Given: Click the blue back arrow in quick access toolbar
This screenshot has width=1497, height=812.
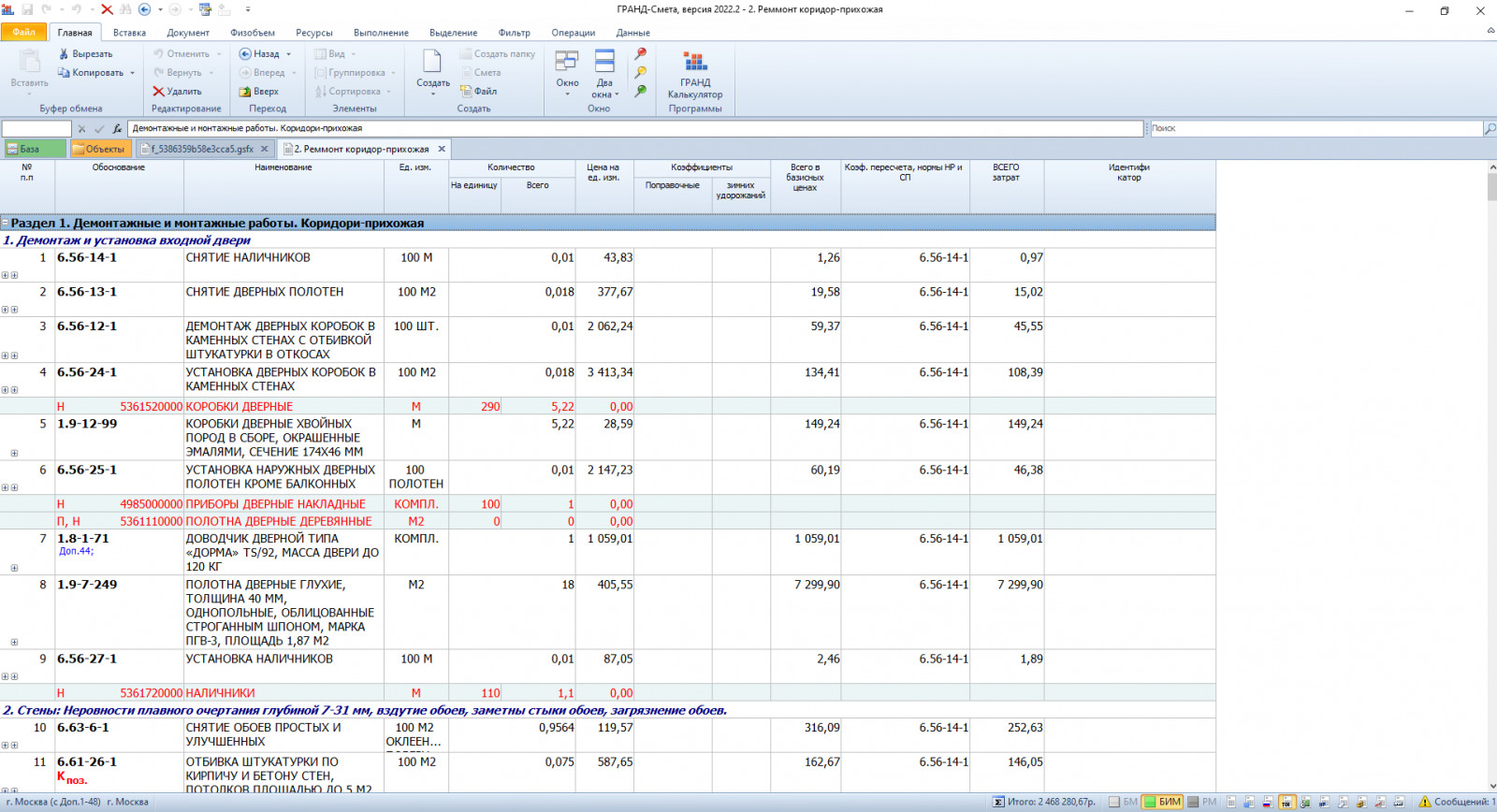Looking at the screenshot, I should coord(144,9).
